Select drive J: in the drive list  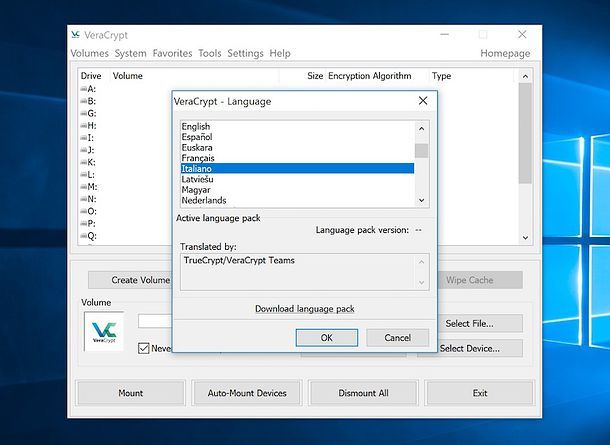(x=88, y=150)
